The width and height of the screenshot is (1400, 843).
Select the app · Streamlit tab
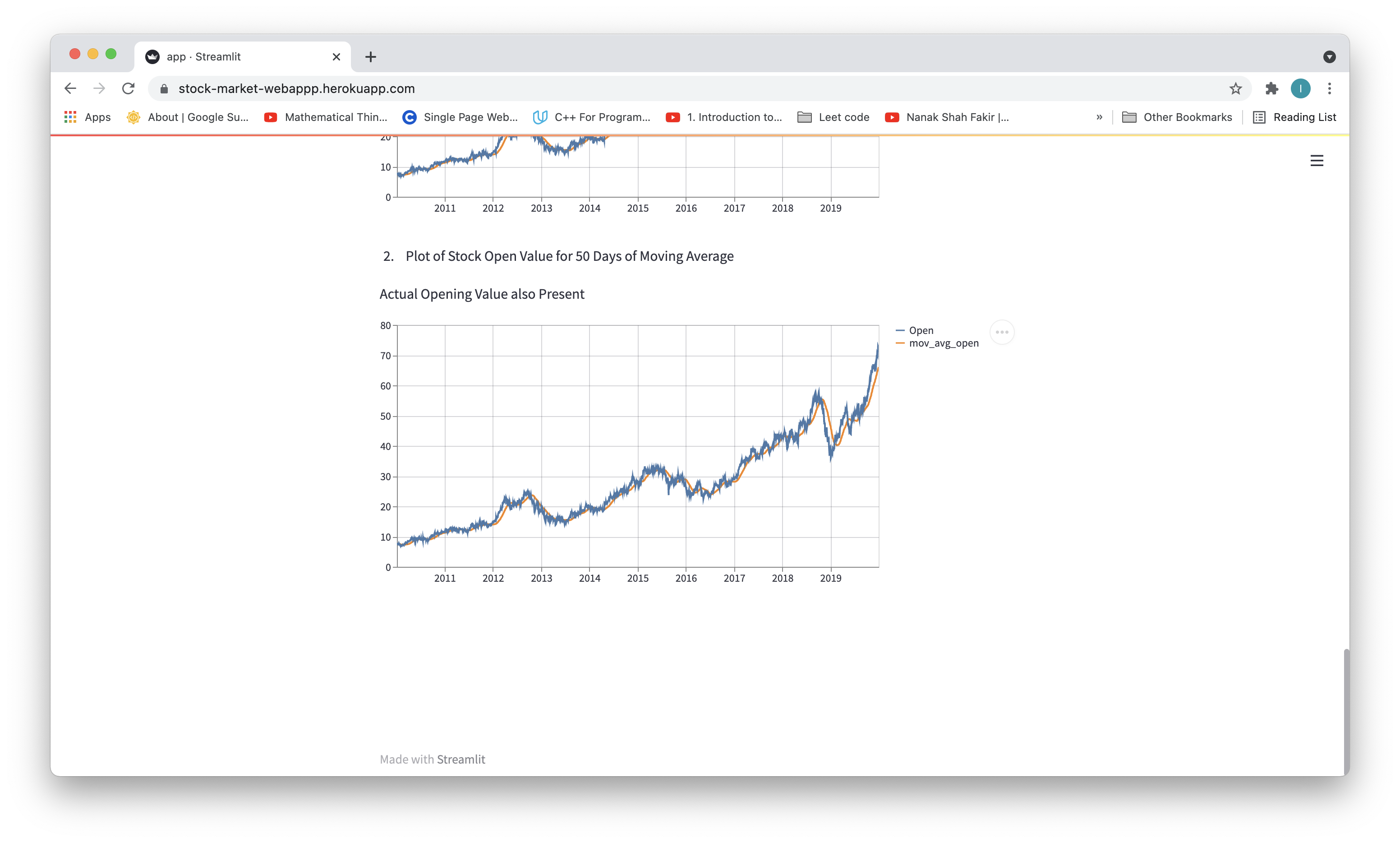(x=227, y=57)
